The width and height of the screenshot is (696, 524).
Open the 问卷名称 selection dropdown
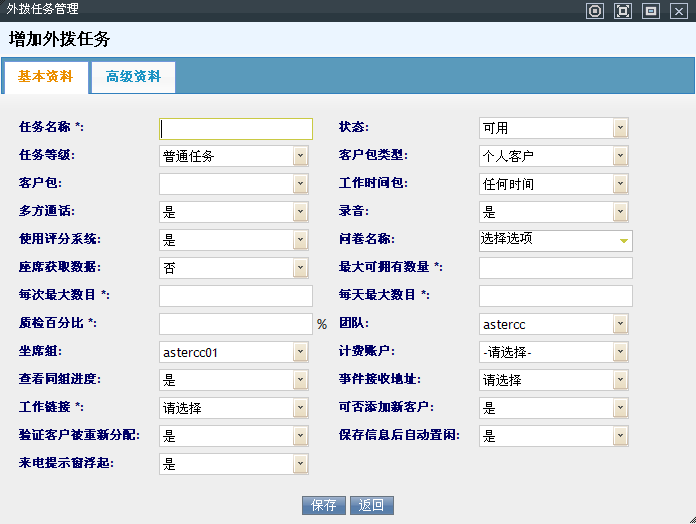(555, 240)
